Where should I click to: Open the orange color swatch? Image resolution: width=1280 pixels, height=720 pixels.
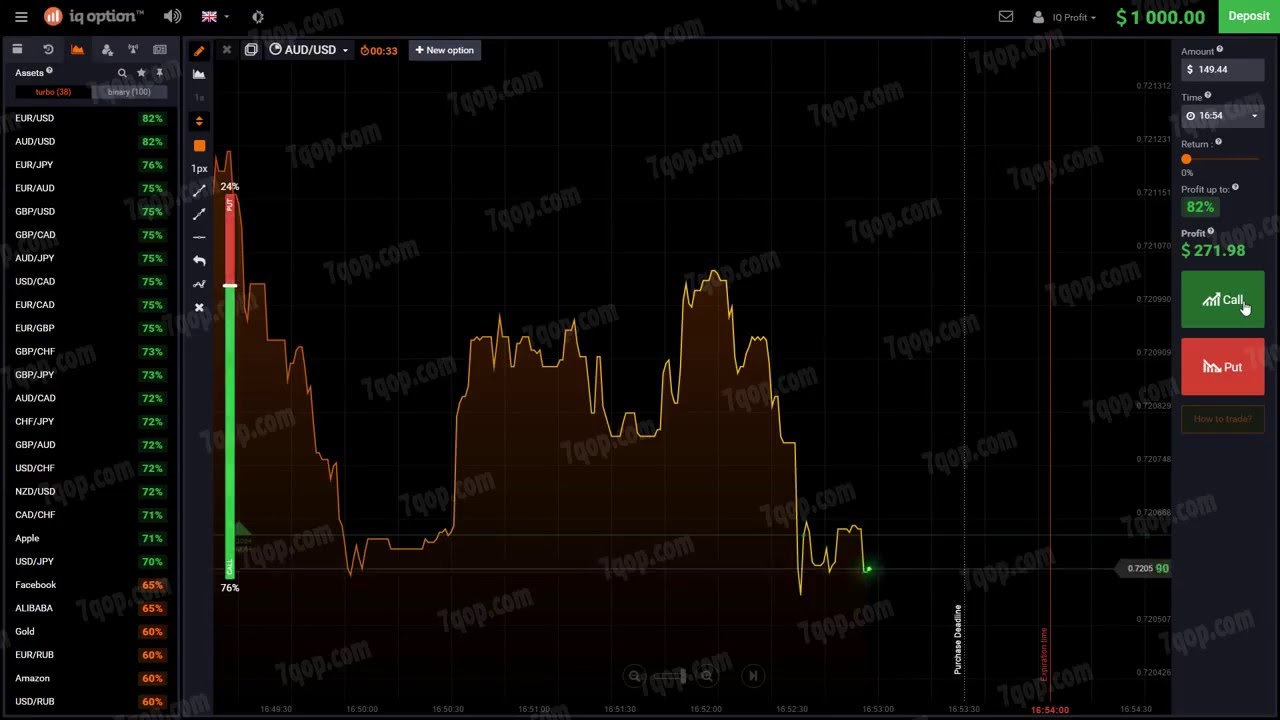click(x=199, y=145)
